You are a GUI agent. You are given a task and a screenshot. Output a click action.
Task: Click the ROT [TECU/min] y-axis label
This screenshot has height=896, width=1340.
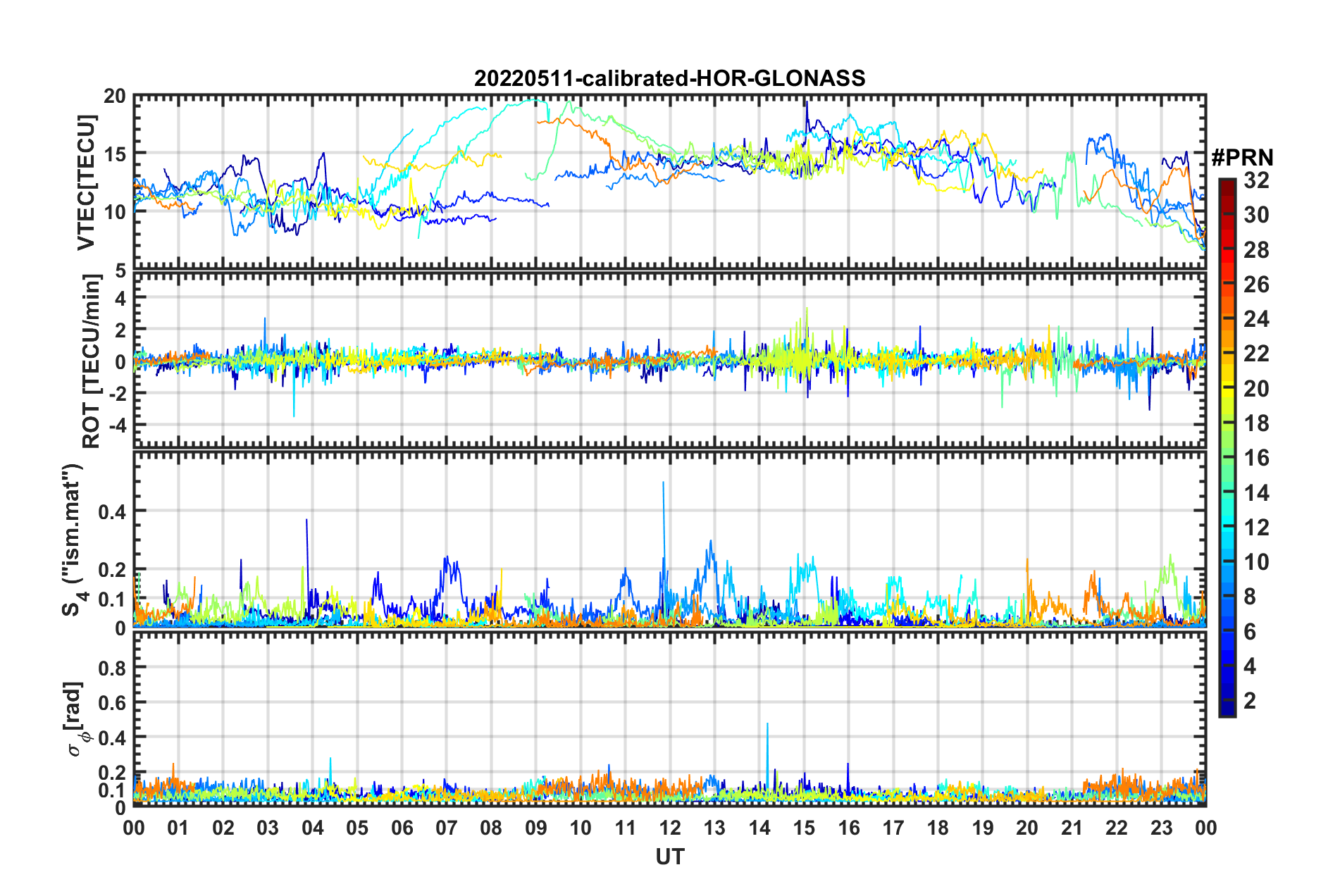click(x=92, y=361)
